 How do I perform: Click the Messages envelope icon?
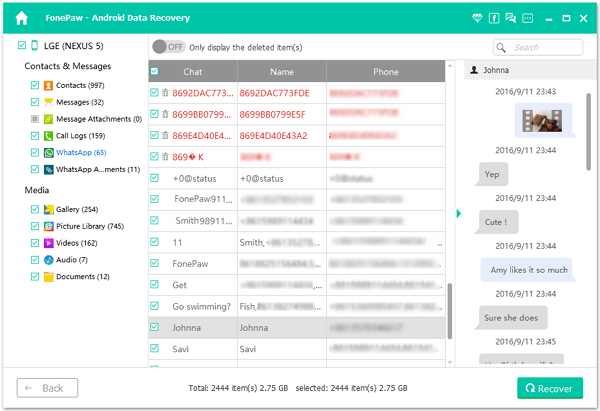click(x=48, y=102)
